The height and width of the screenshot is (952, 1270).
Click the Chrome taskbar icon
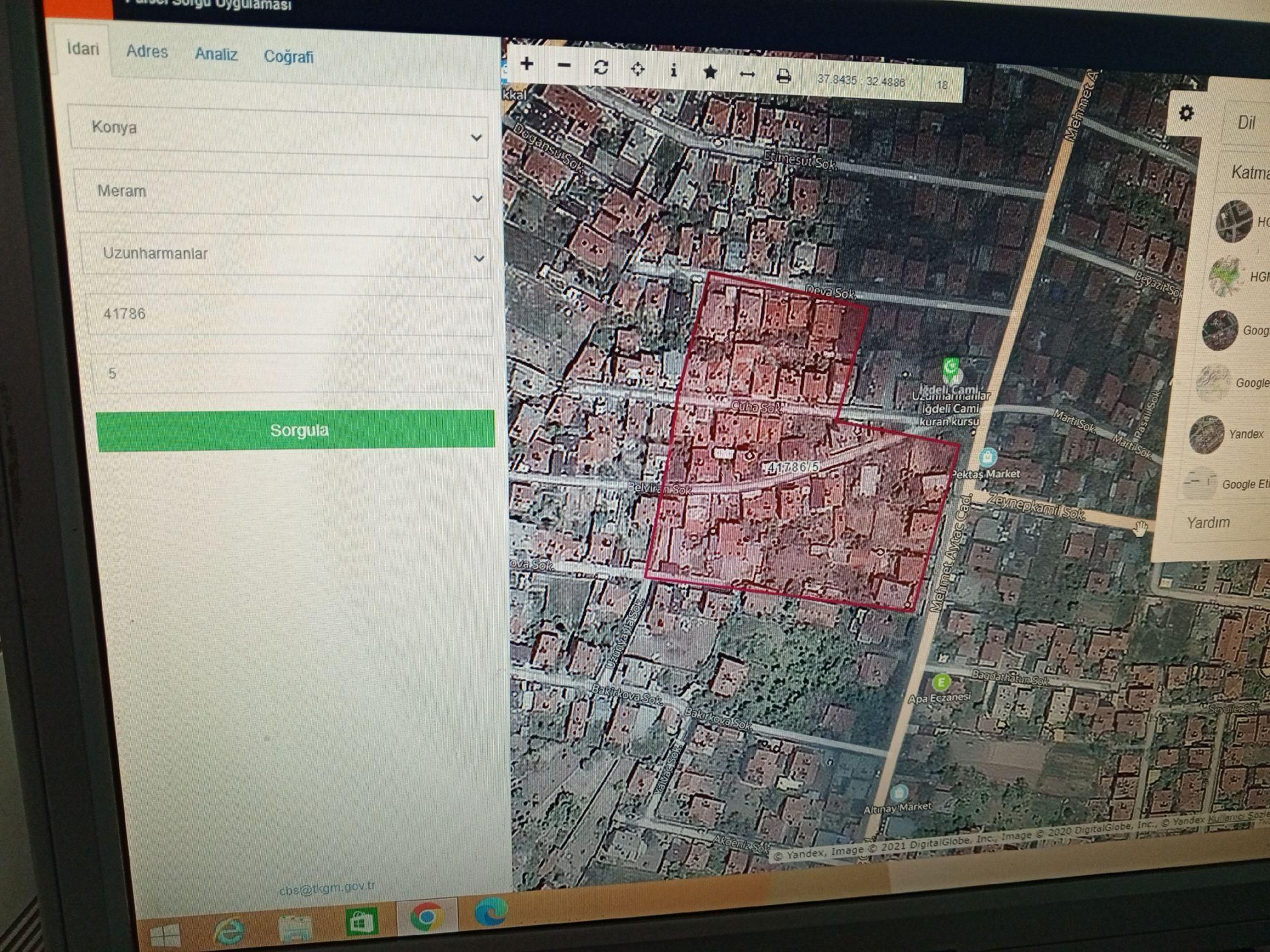427,918
